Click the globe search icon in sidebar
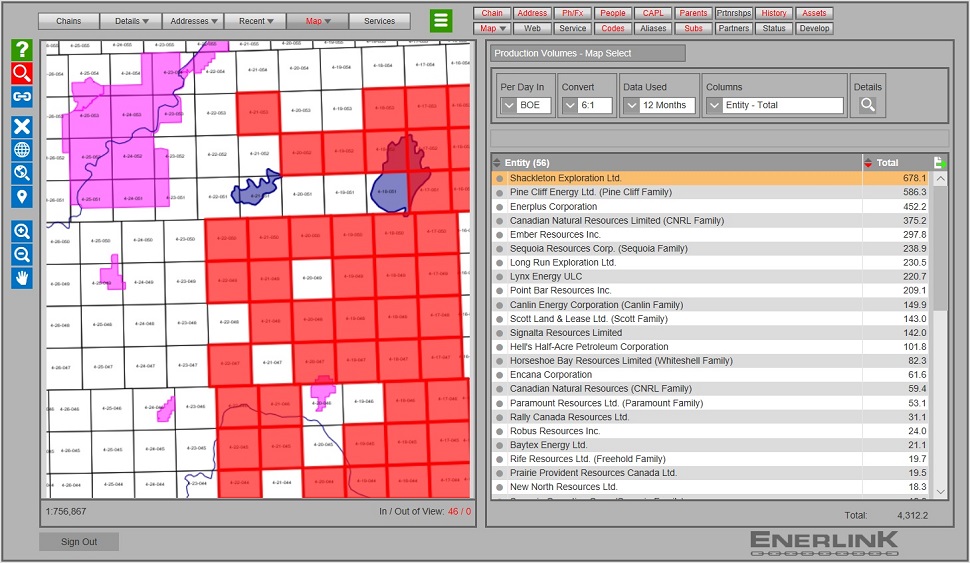 pos(22,173)
